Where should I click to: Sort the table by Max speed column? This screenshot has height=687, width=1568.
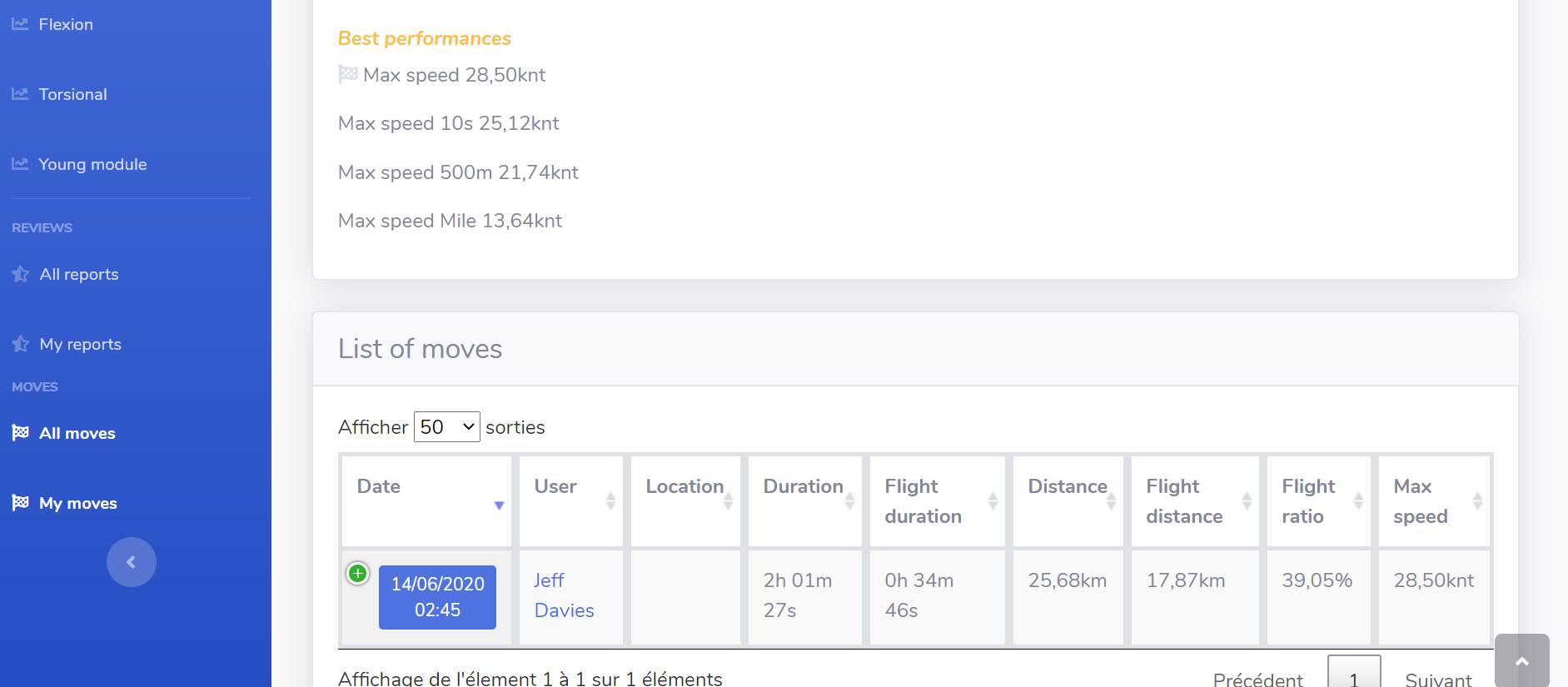click(1433, 500)
